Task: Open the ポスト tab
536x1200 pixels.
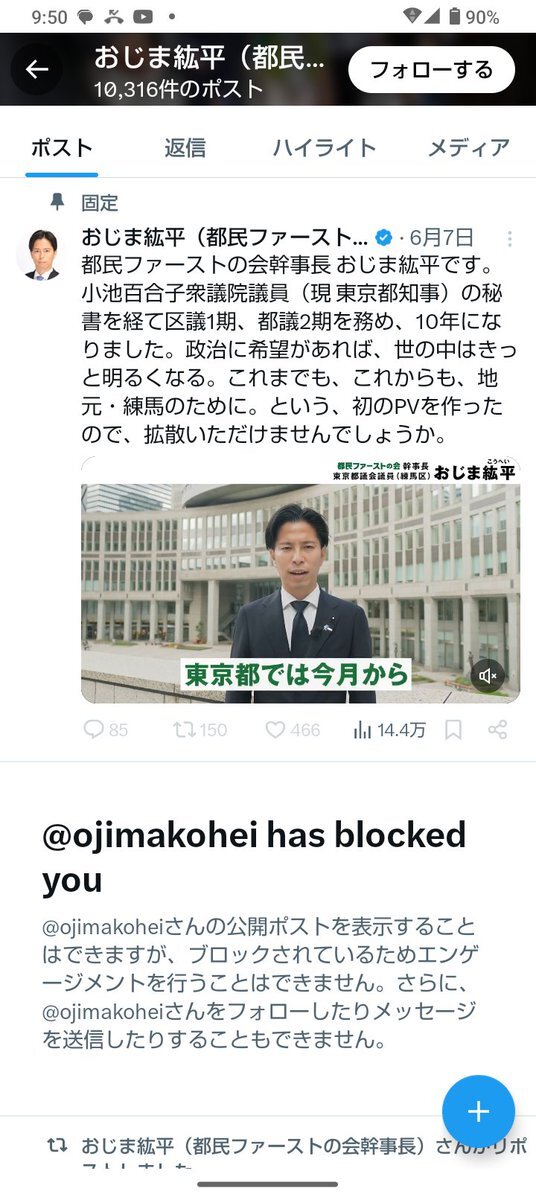Action: click(62, 147)
